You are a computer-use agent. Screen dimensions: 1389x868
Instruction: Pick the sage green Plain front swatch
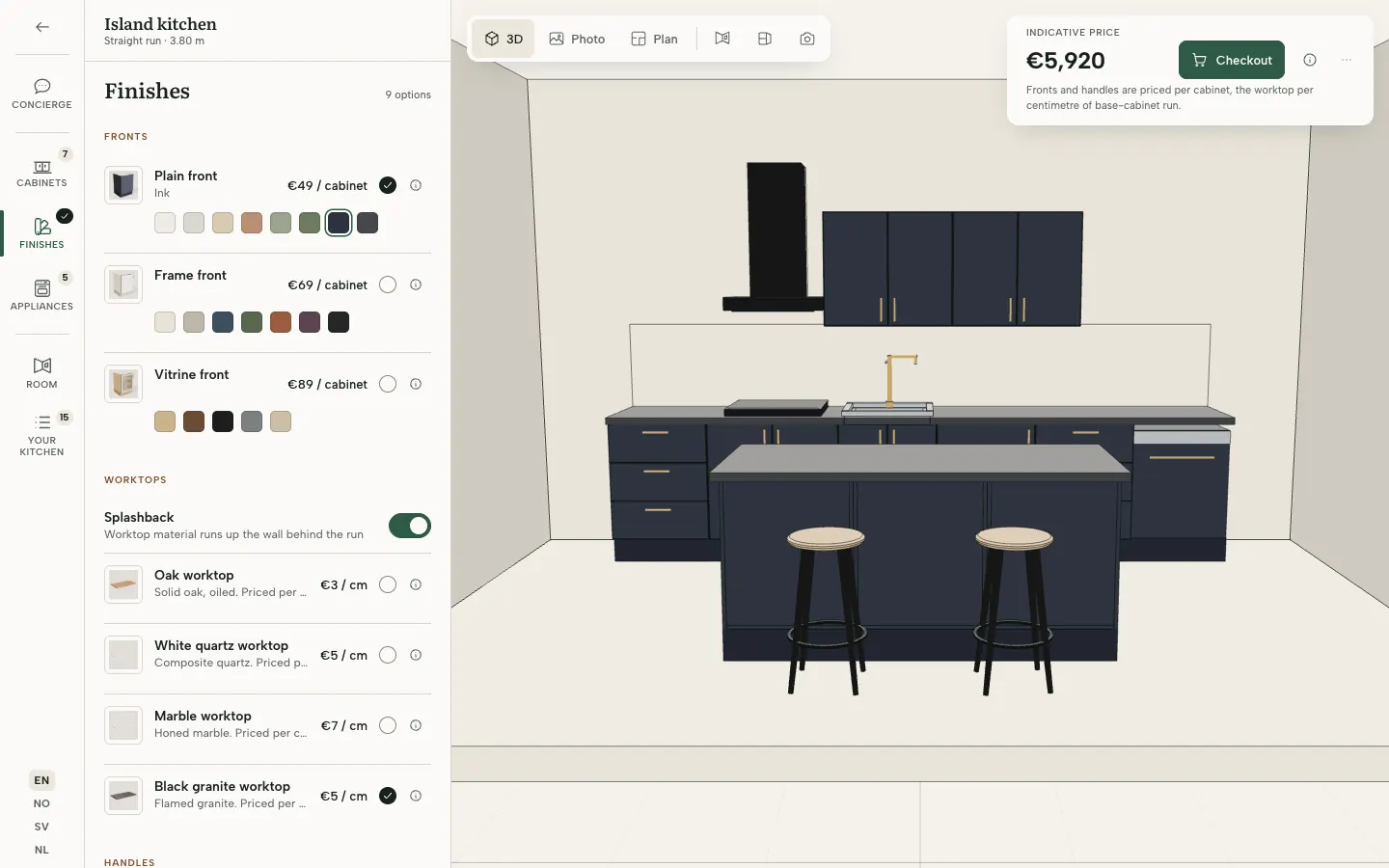tap(281, 223)
